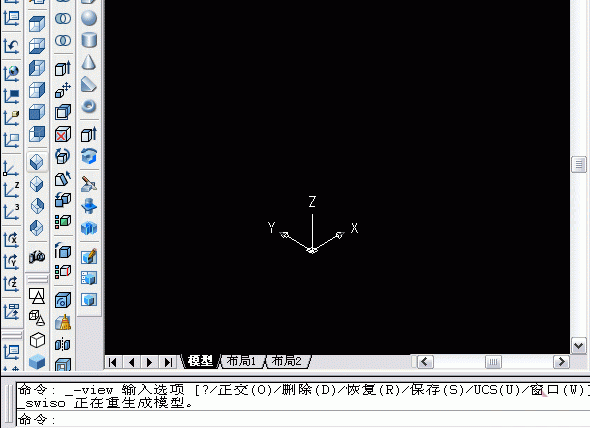Rotate UCS about the Z axis
The width and height of the screenshot is (590, 428).
click(x=11, y=283)
